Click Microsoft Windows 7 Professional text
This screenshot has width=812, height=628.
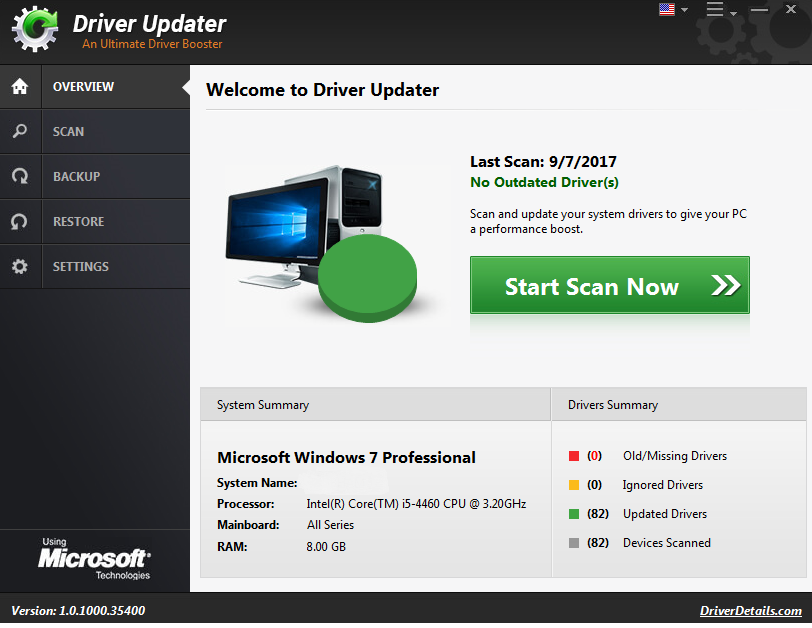click(x=346, y=458)
